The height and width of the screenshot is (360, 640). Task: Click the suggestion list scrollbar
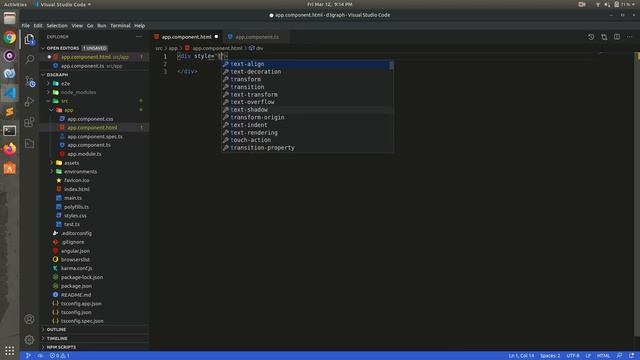391,65
